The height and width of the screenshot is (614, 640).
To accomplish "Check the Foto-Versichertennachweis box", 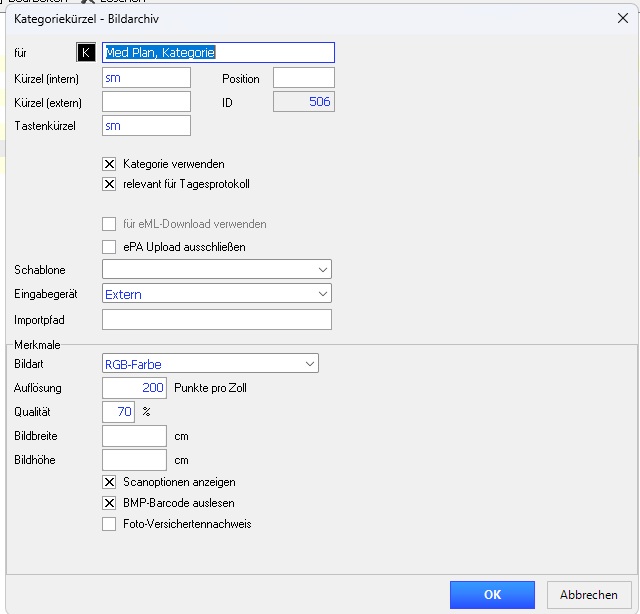I will (109, 524).
